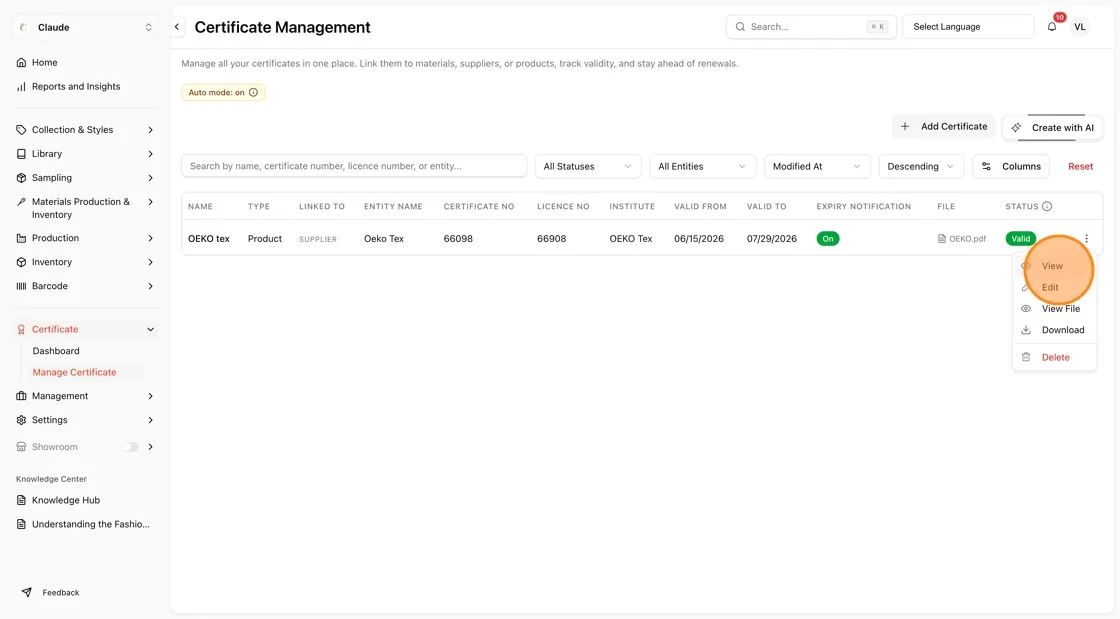Click the Settings gear icon

(x=21, y=420)
